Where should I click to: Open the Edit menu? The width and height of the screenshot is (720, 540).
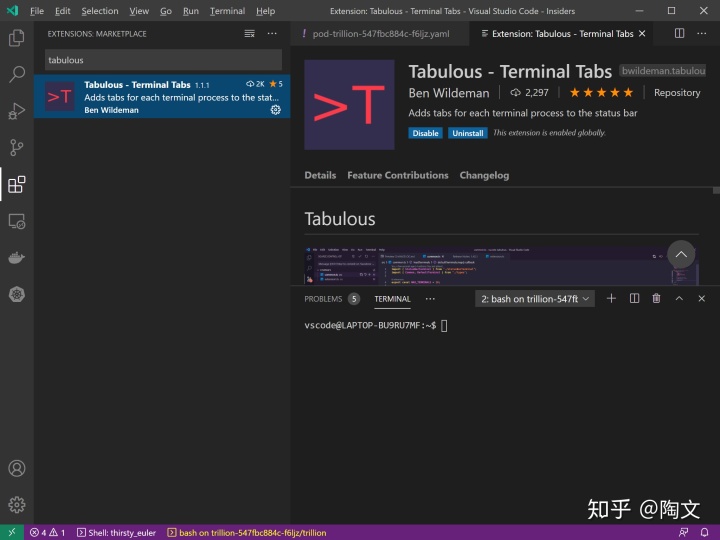(62, 11)
